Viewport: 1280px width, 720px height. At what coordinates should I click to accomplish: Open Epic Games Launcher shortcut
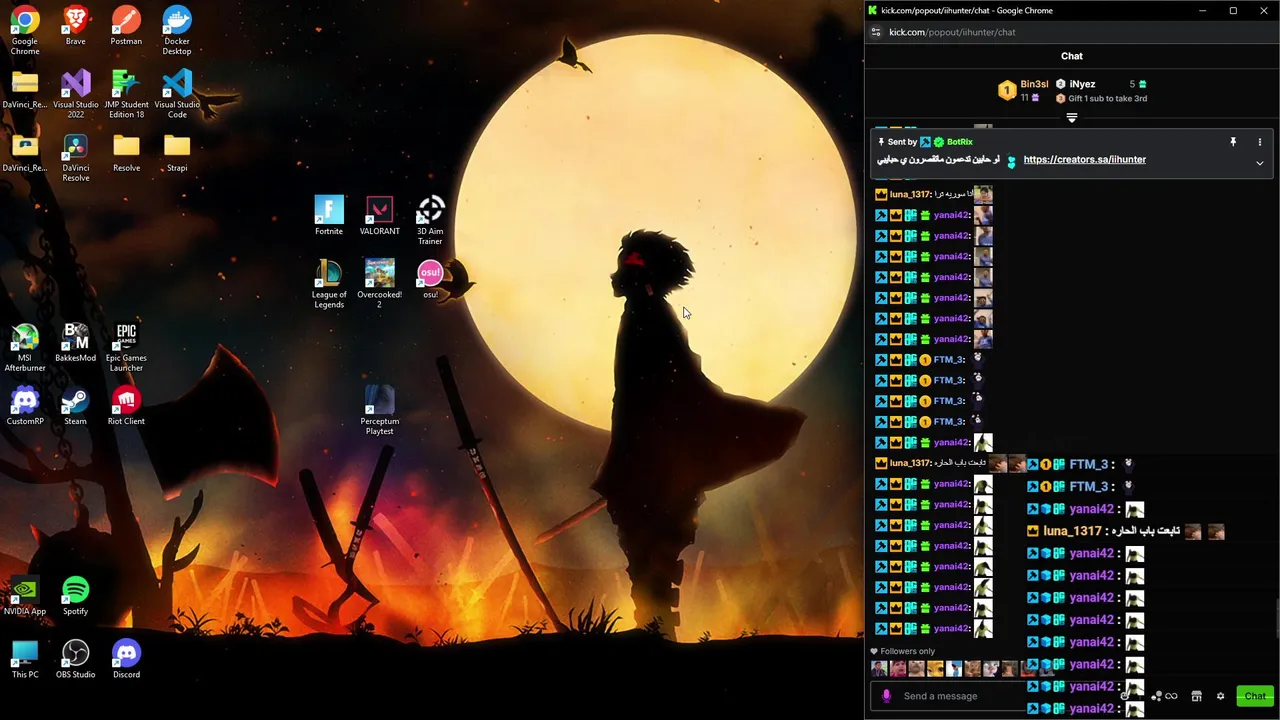[126, 347]
